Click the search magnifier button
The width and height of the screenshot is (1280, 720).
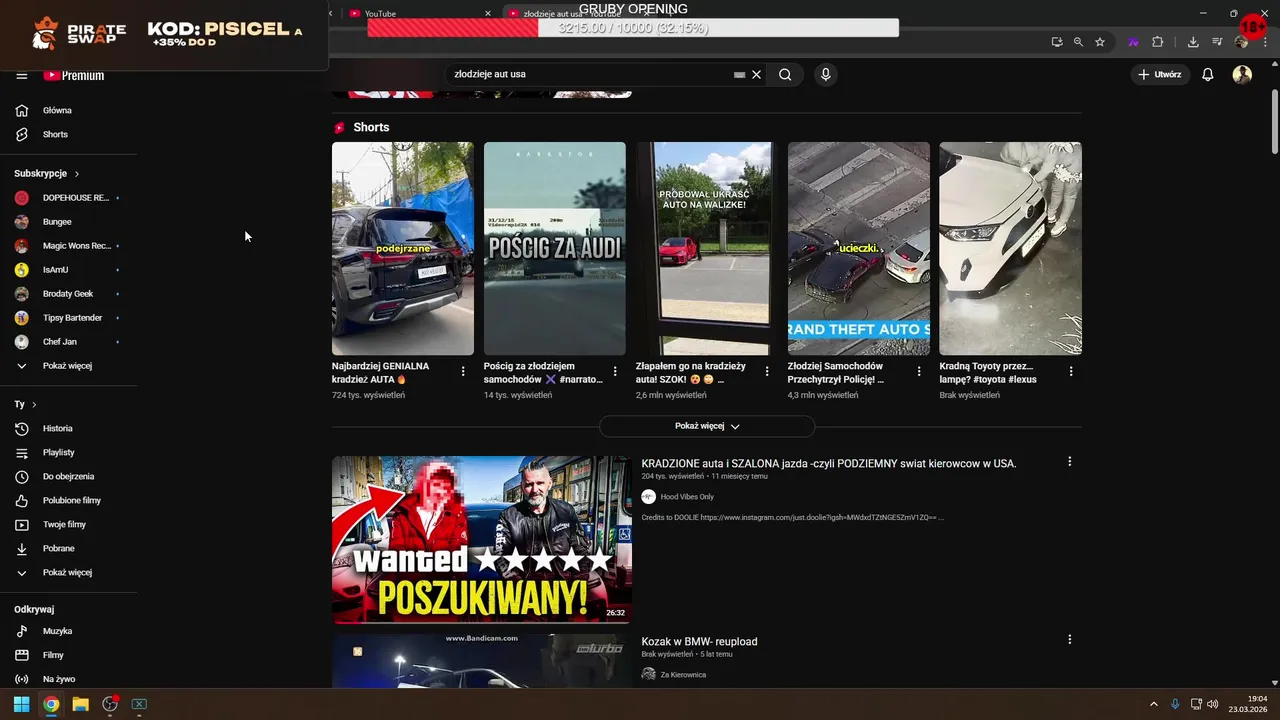(785, 74)
